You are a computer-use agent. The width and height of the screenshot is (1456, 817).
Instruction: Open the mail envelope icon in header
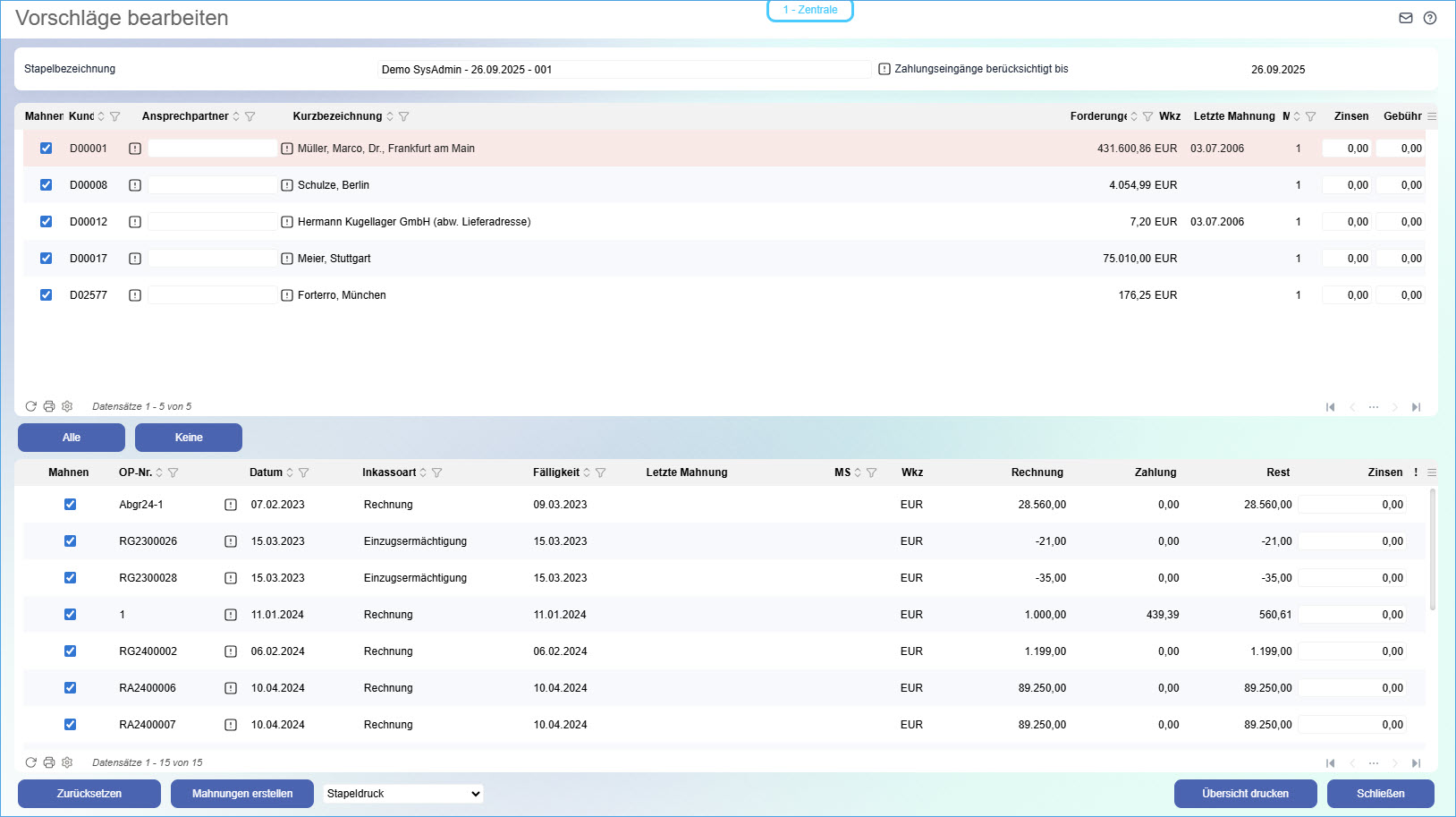point(1405,18)
